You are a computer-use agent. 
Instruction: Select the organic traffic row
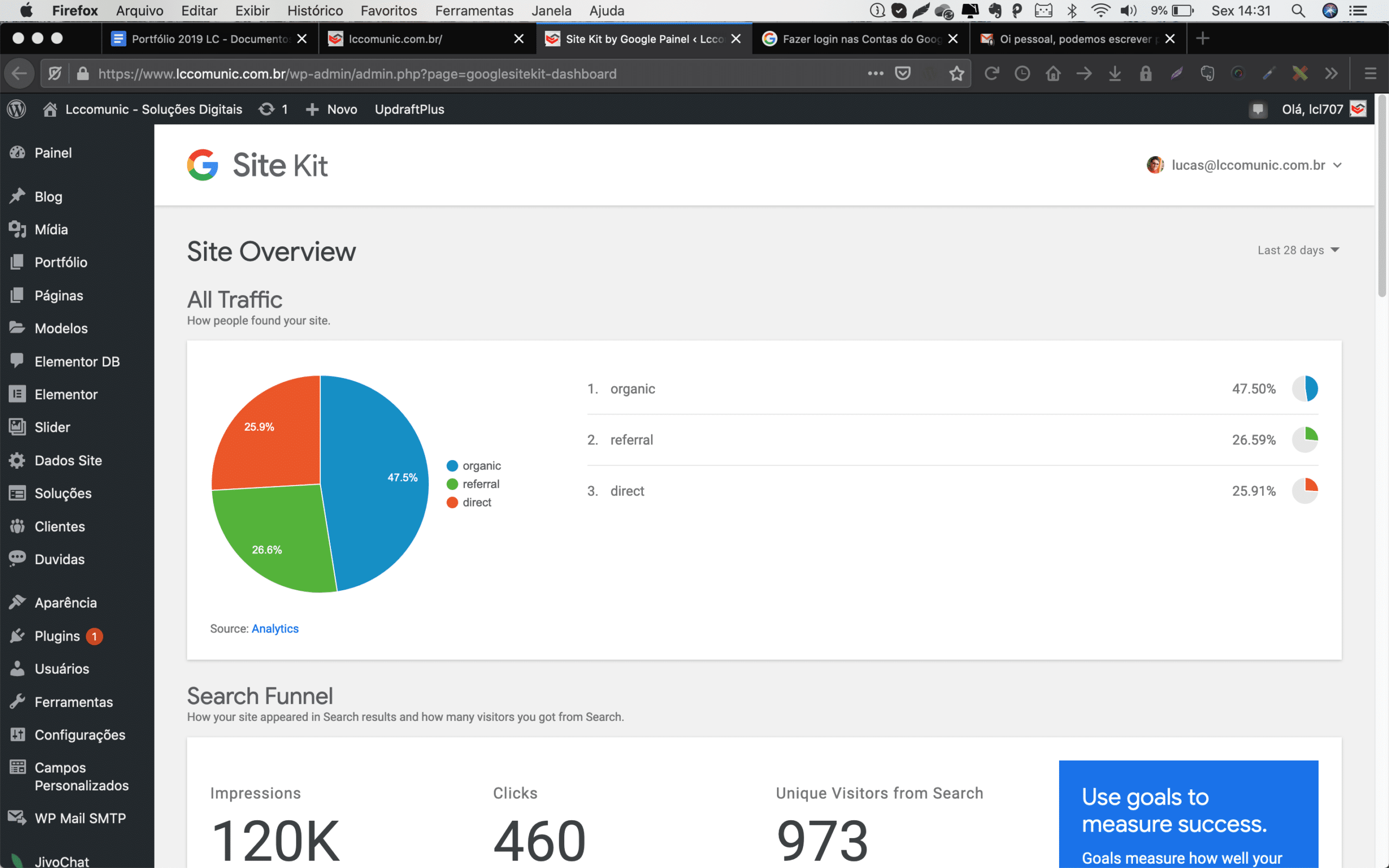pos(952,388)
